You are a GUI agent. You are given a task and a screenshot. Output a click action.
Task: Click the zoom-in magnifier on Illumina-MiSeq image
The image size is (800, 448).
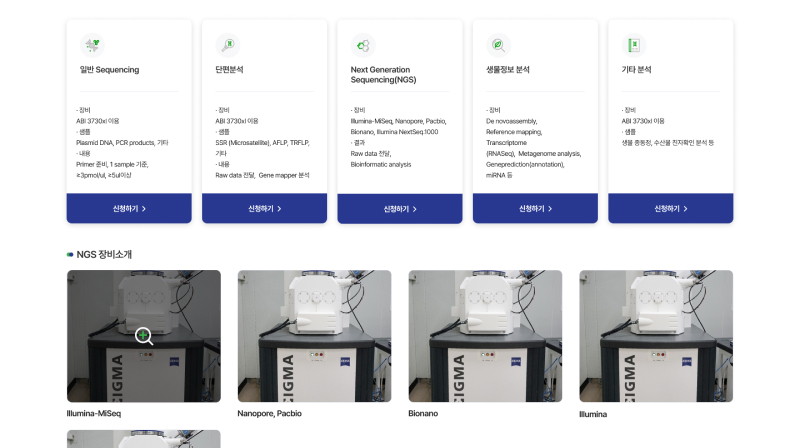144,336
